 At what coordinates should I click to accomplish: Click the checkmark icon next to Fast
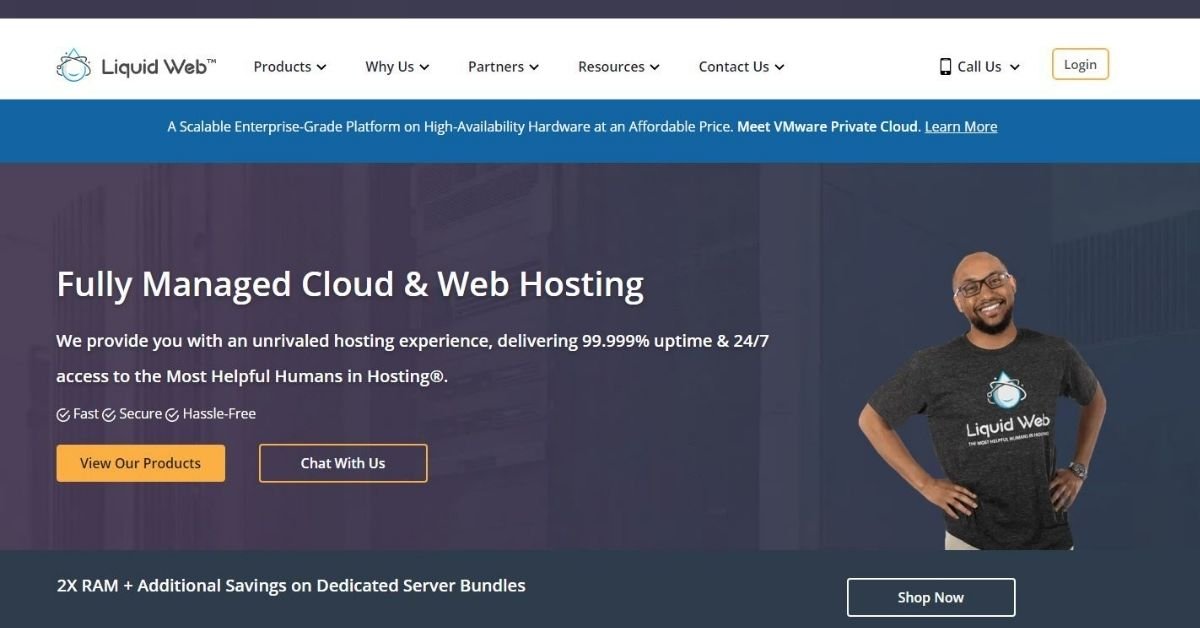(x=63, y=414)
